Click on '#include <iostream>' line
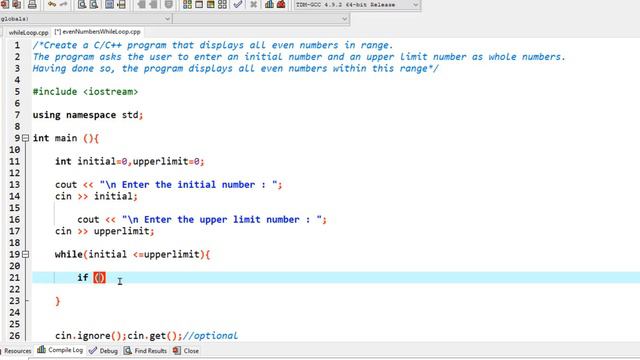The width and height of the screenshot is (640, 360). pos(85,92)
